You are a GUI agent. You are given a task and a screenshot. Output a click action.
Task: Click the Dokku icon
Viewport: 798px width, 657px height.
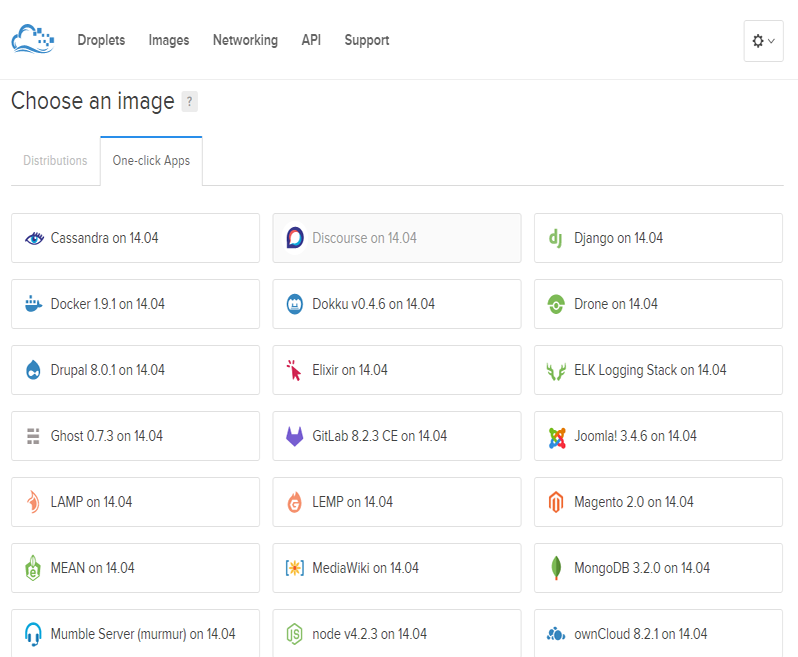[295, 304]
